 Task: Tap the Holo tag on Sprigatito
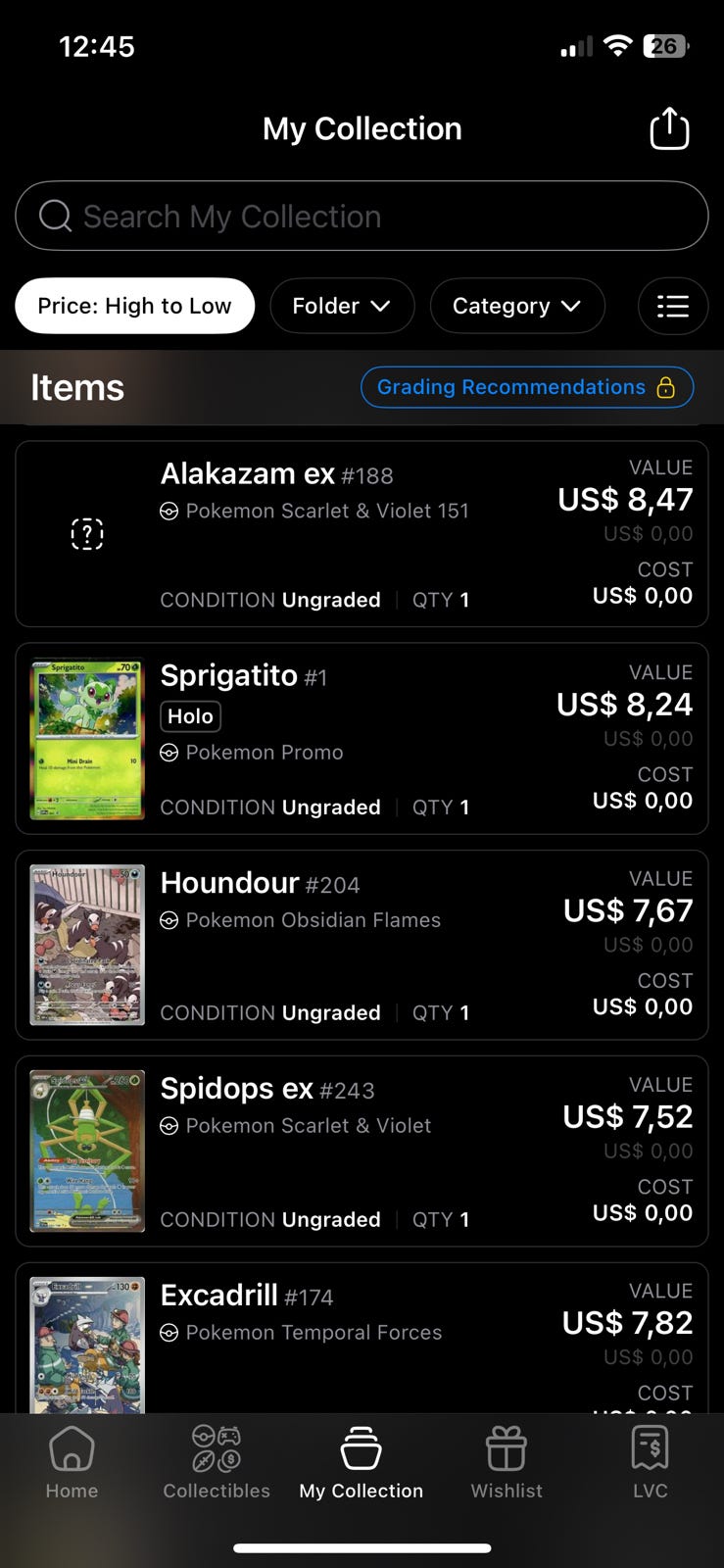tap(190, 716)
